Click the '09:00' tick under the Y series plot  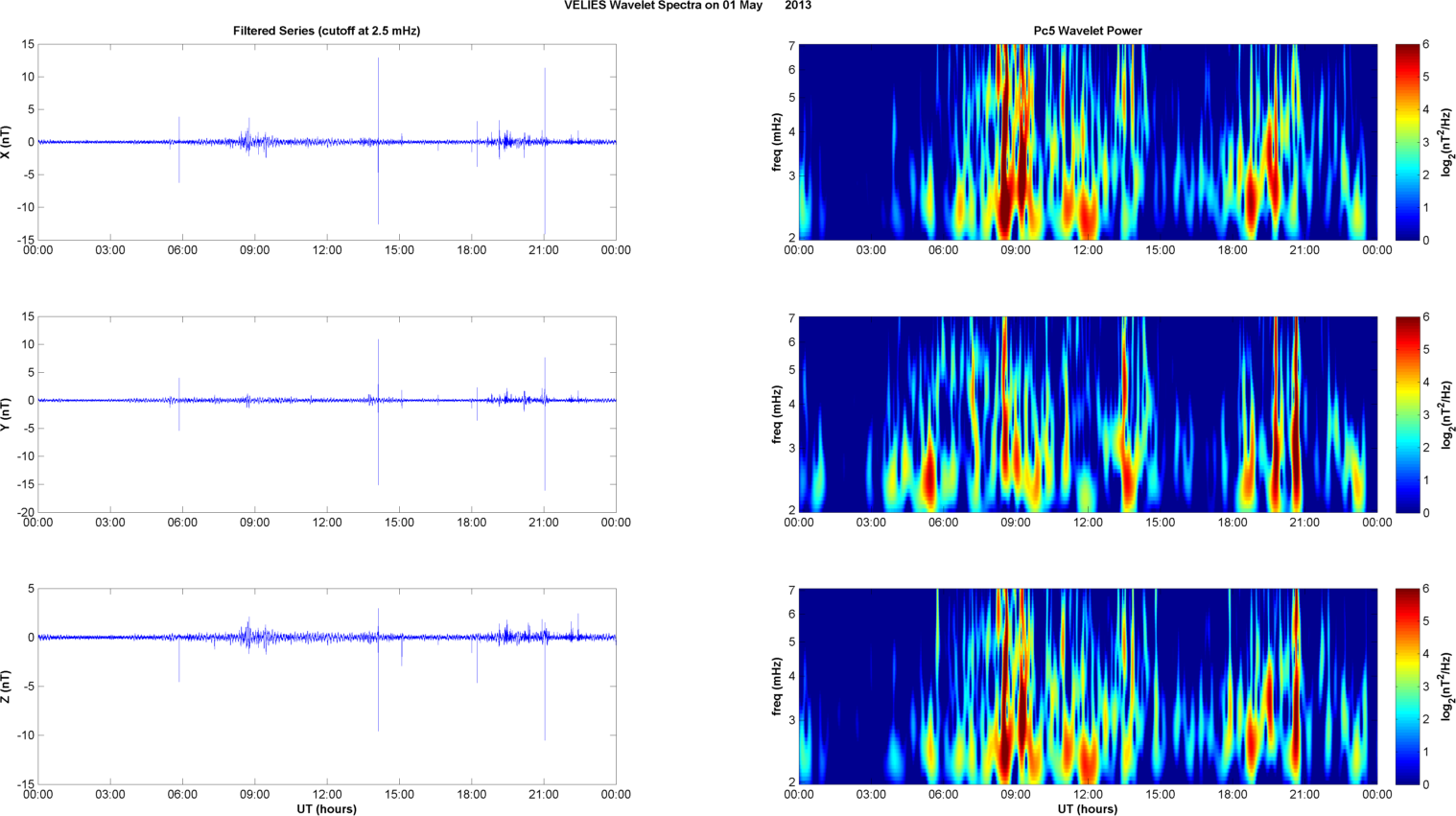[x=254, y=523]
